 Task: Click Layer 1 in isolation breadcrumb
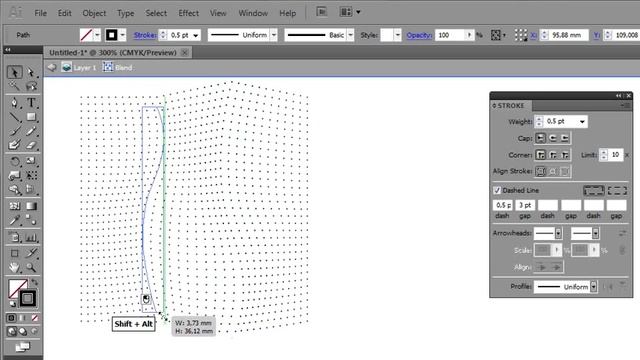[x=84, y=67]
